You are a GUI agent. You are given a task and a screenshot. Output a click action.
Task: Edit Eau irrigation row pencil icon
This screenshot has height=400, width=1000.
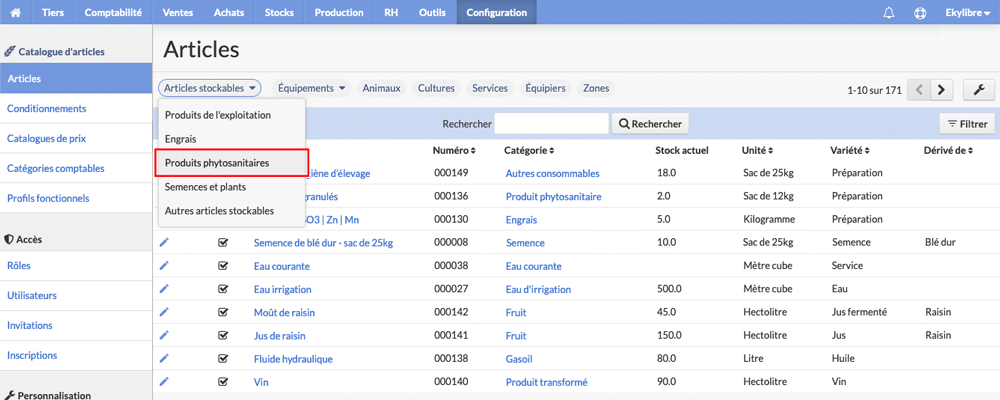click(164, 288)
